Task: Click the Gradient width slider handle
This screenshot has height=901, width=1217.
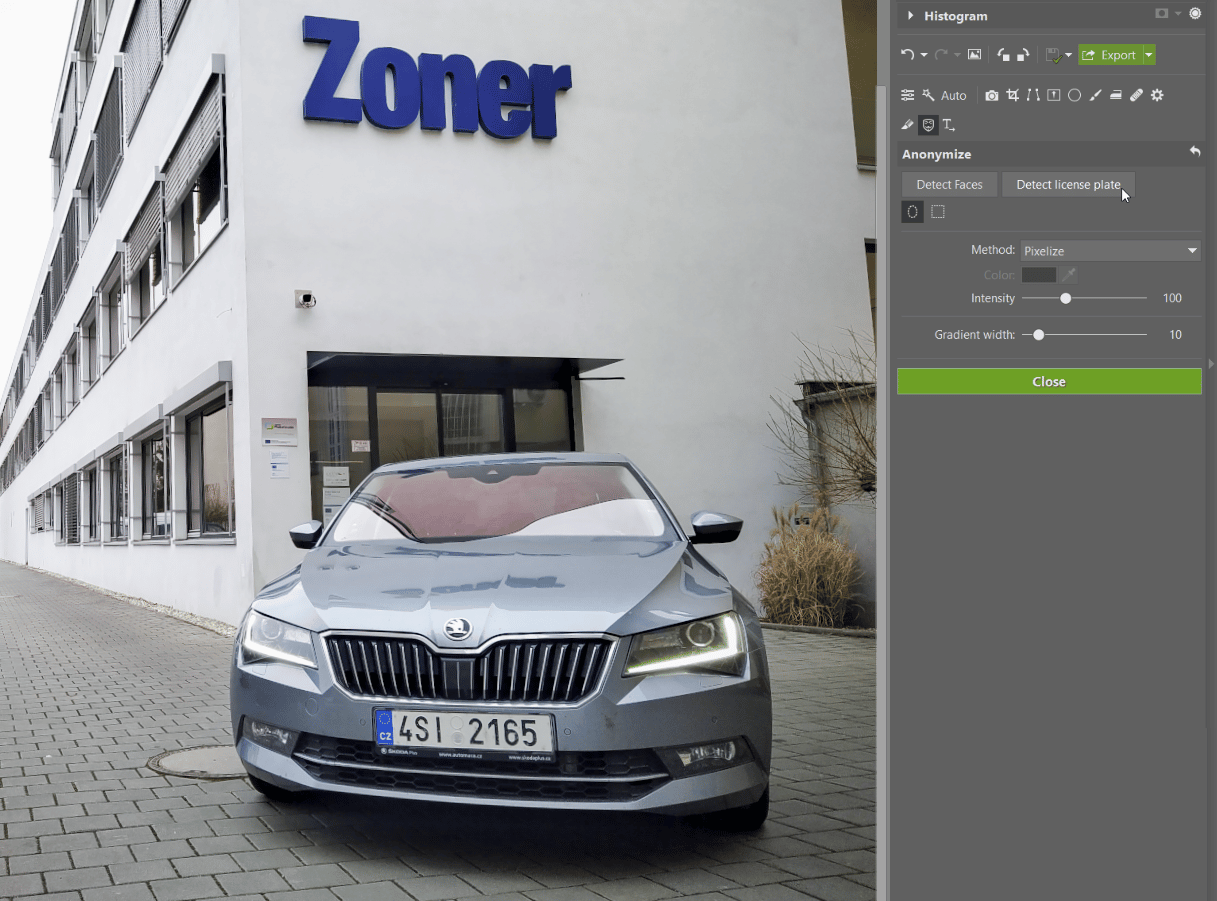Action: point(1039,335)
